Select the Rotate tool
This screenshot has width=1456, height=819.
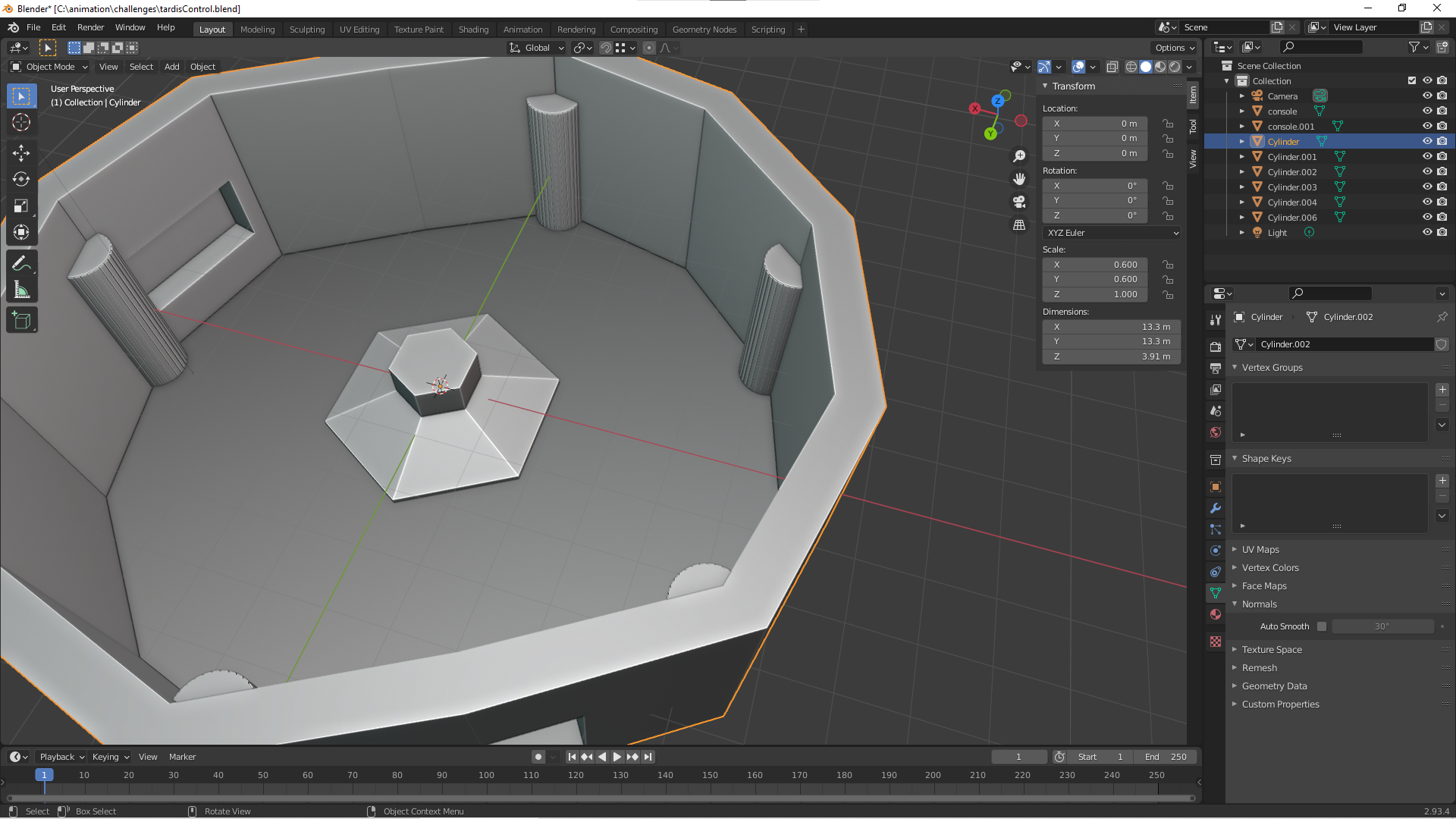[x=21, y=179]
